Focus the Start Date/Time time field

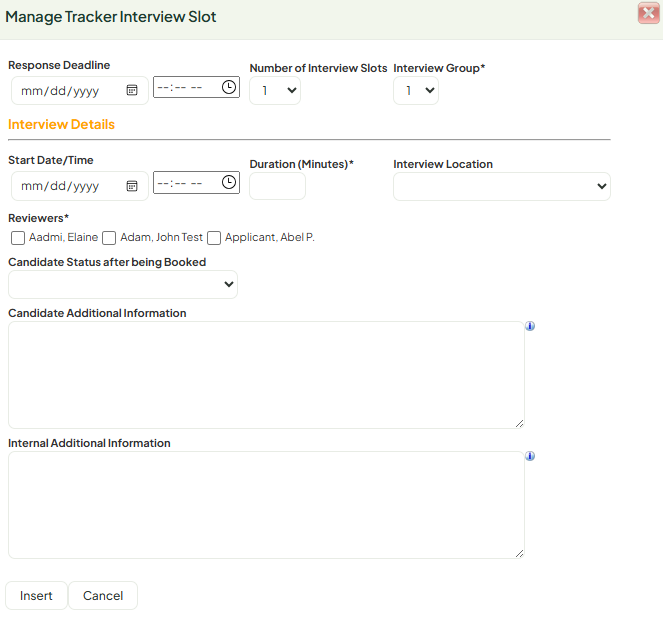(x=196, y=183)
